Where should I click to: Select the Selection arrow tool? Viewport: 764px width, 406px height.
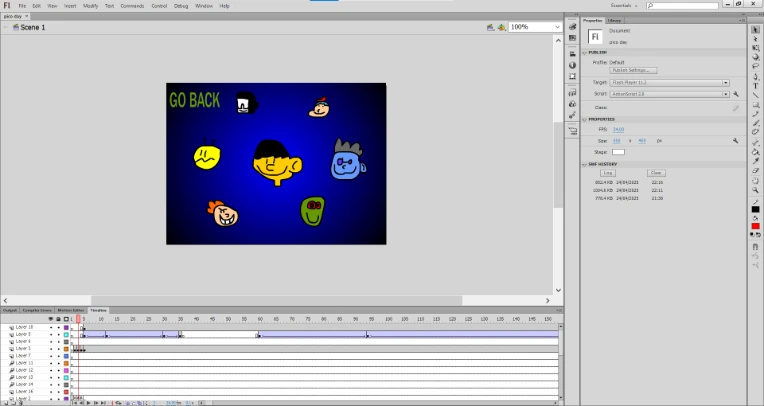(756, 29)
